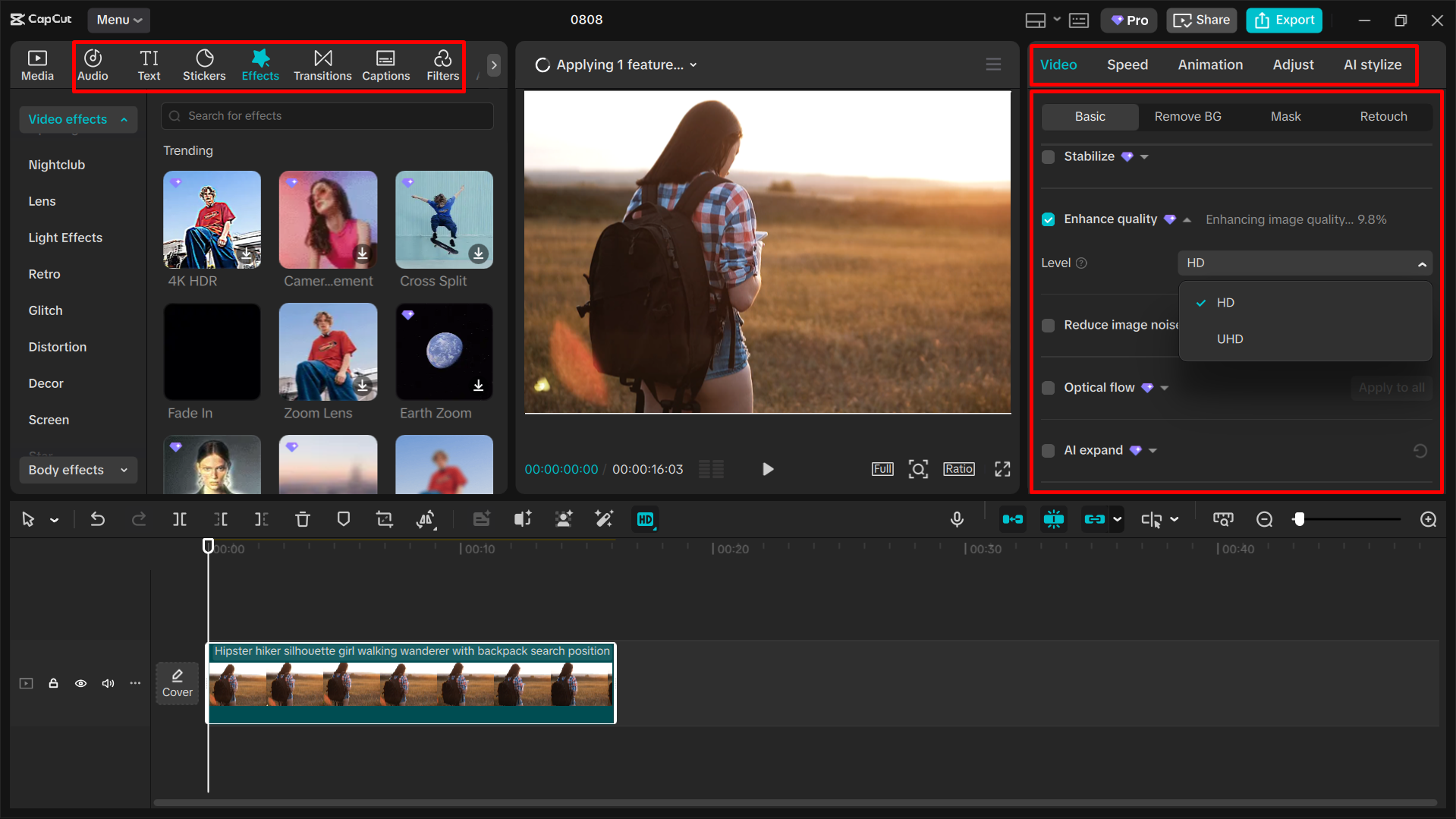
Task: Collapse the Video effects section
Action: 124,119
